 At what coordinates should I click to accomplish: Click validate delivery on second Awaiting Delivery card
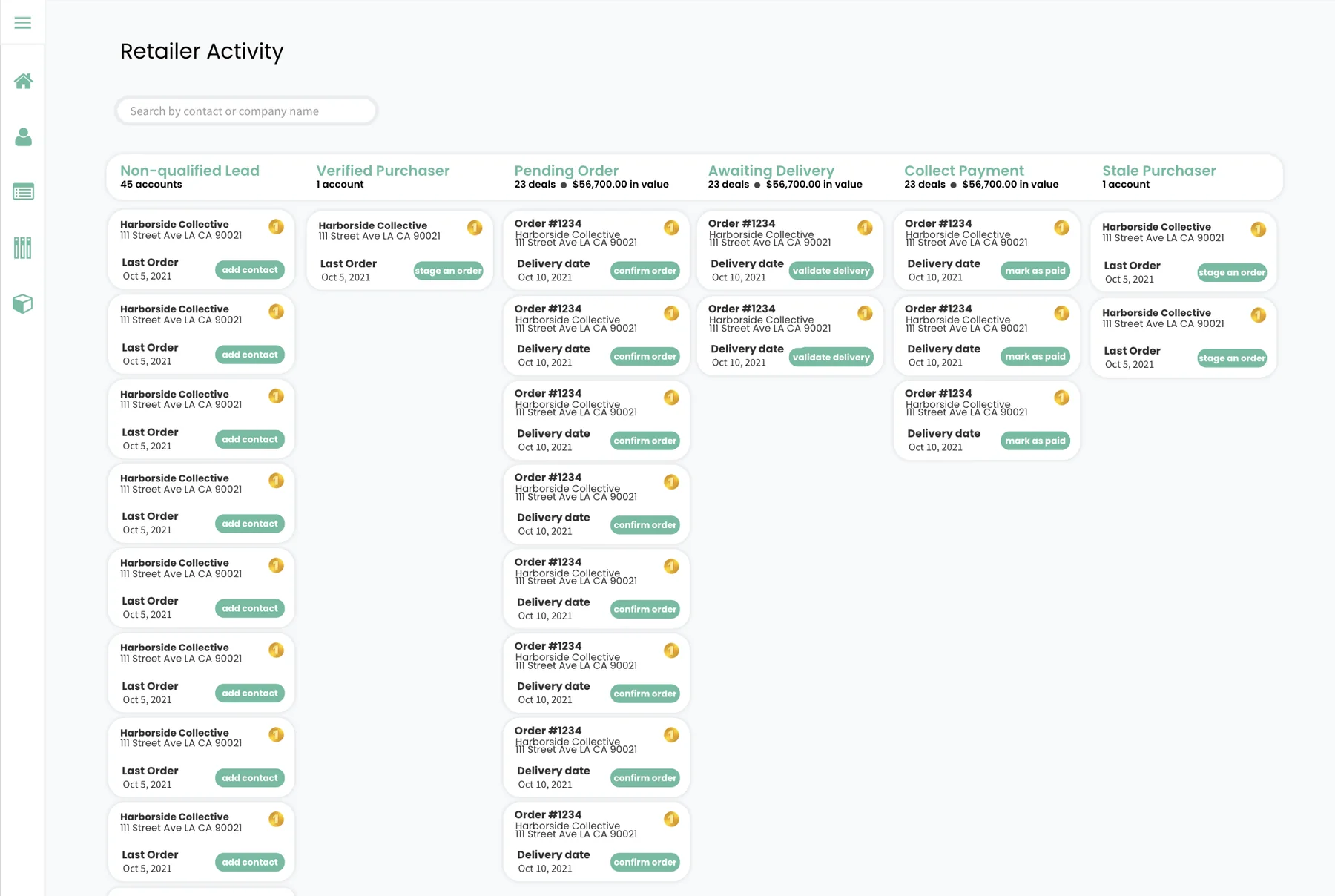831,357
